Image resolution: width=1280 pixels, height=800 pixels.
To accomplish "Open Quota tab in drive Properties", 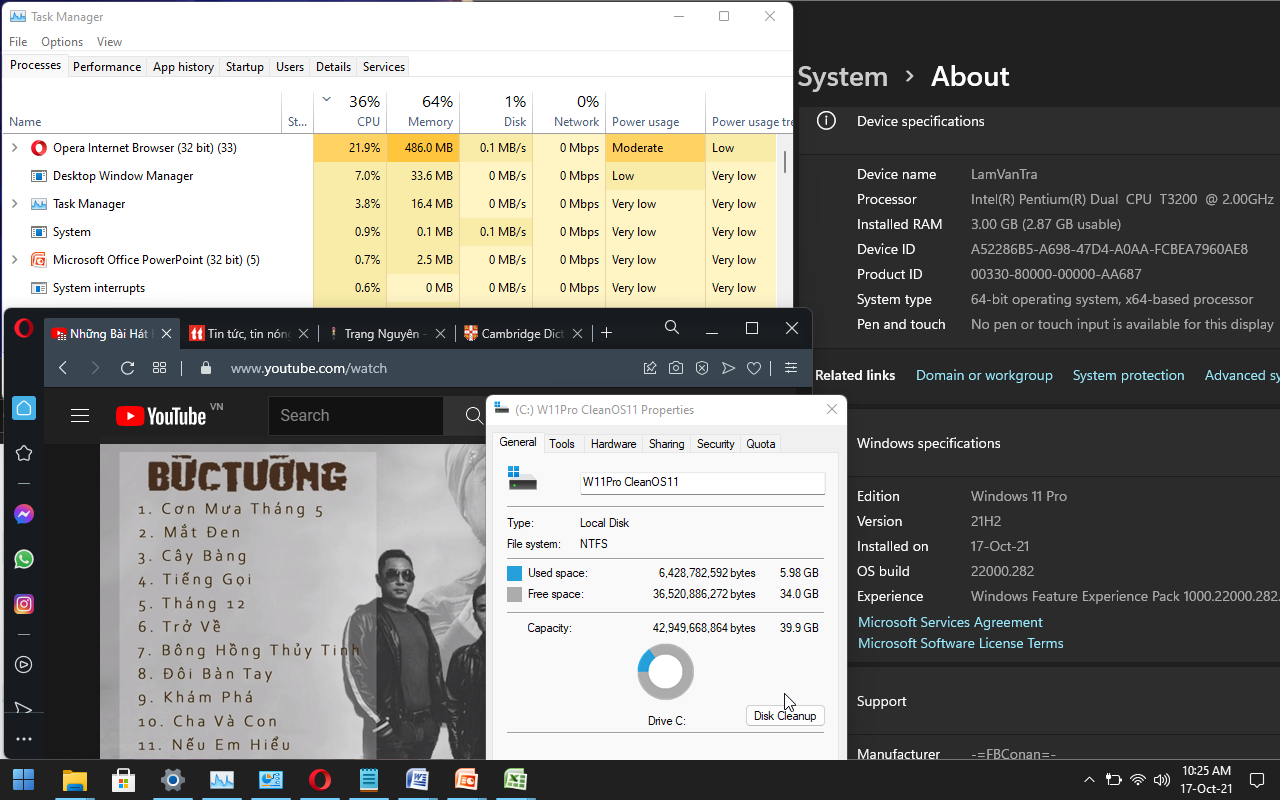I will (x=761, y=444).
